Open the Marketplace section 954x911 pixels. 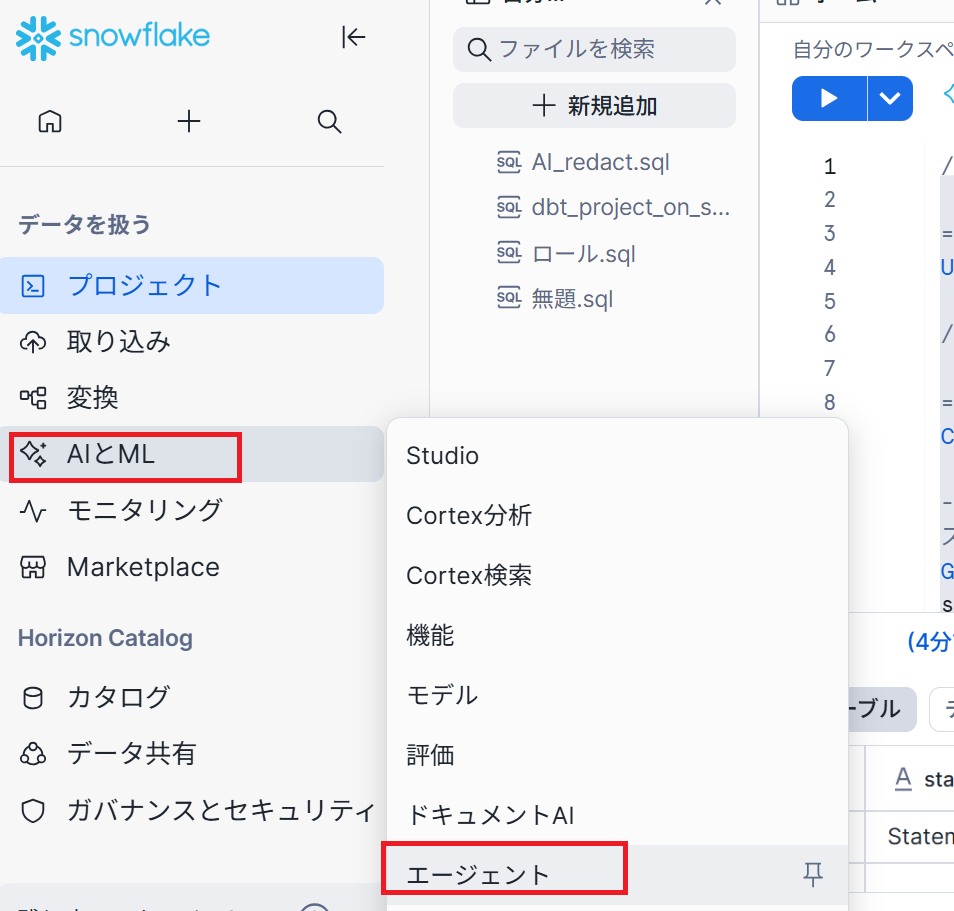click(x=142, y=567)
